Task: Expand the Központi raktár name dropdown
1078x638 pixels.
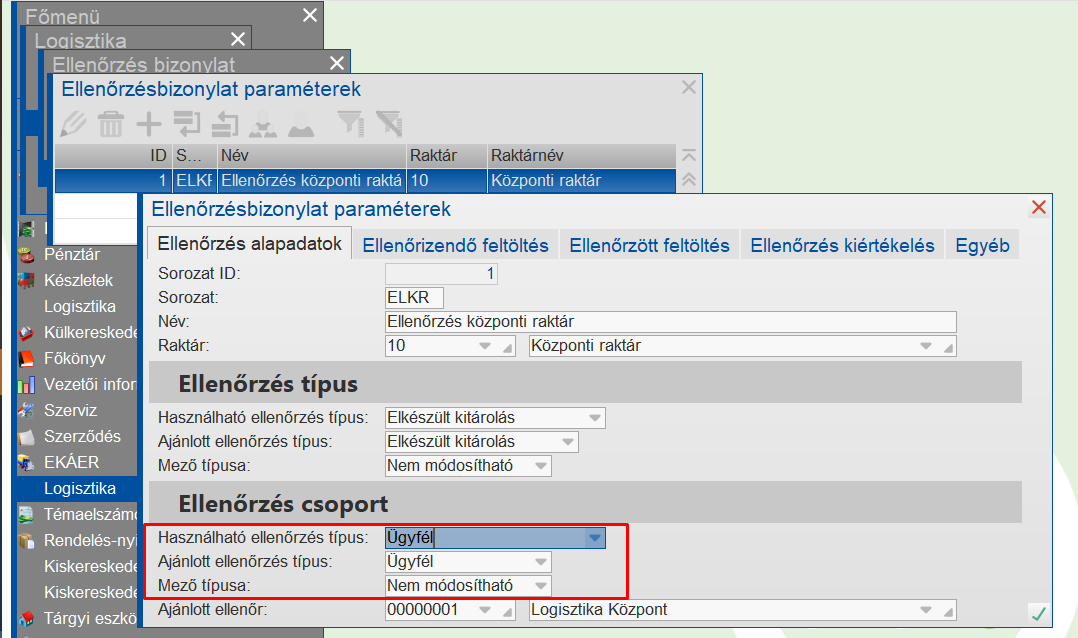Action: pyautogui.click(x=925, y=346)
